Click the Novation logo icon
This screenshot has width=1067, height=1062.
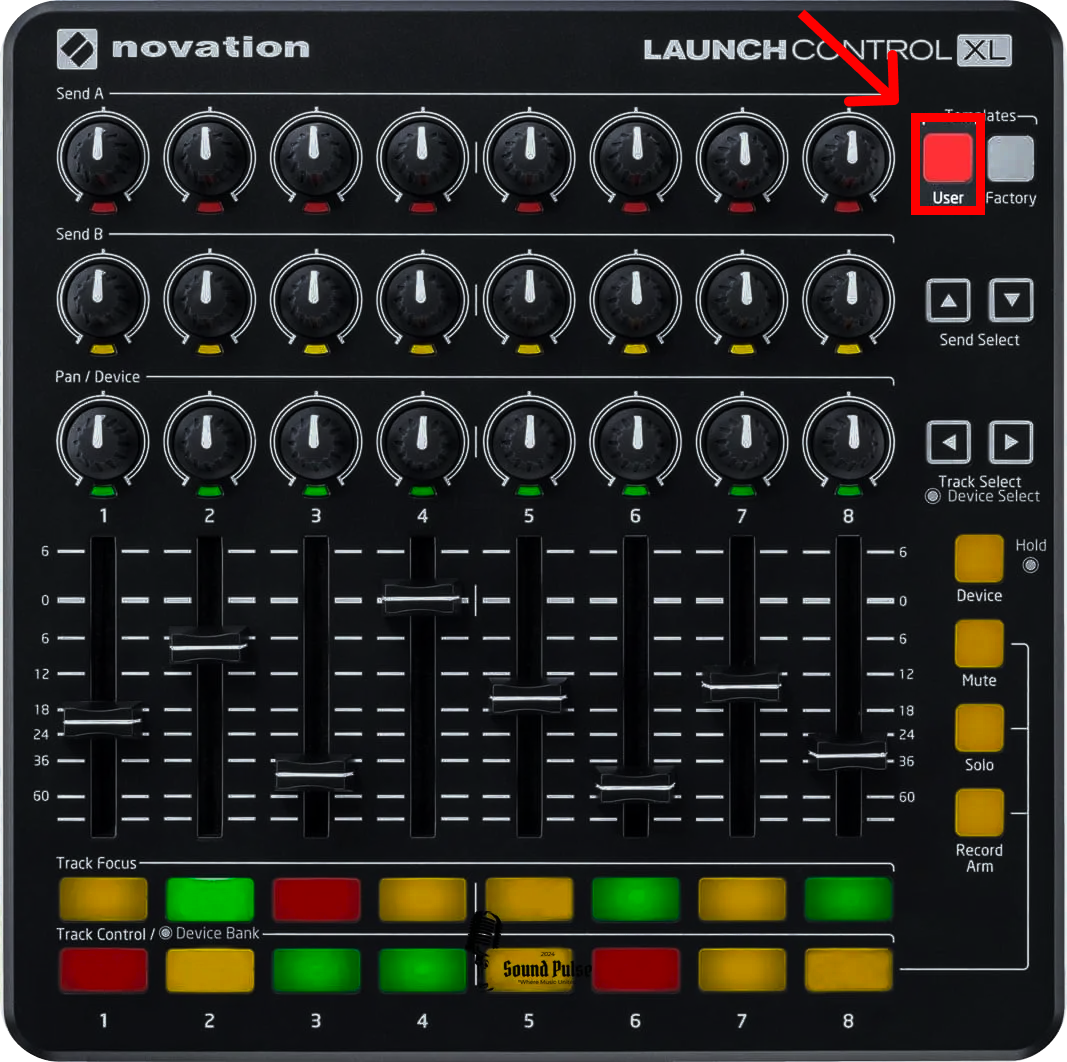pyautogui.click(x=77, y=49)
